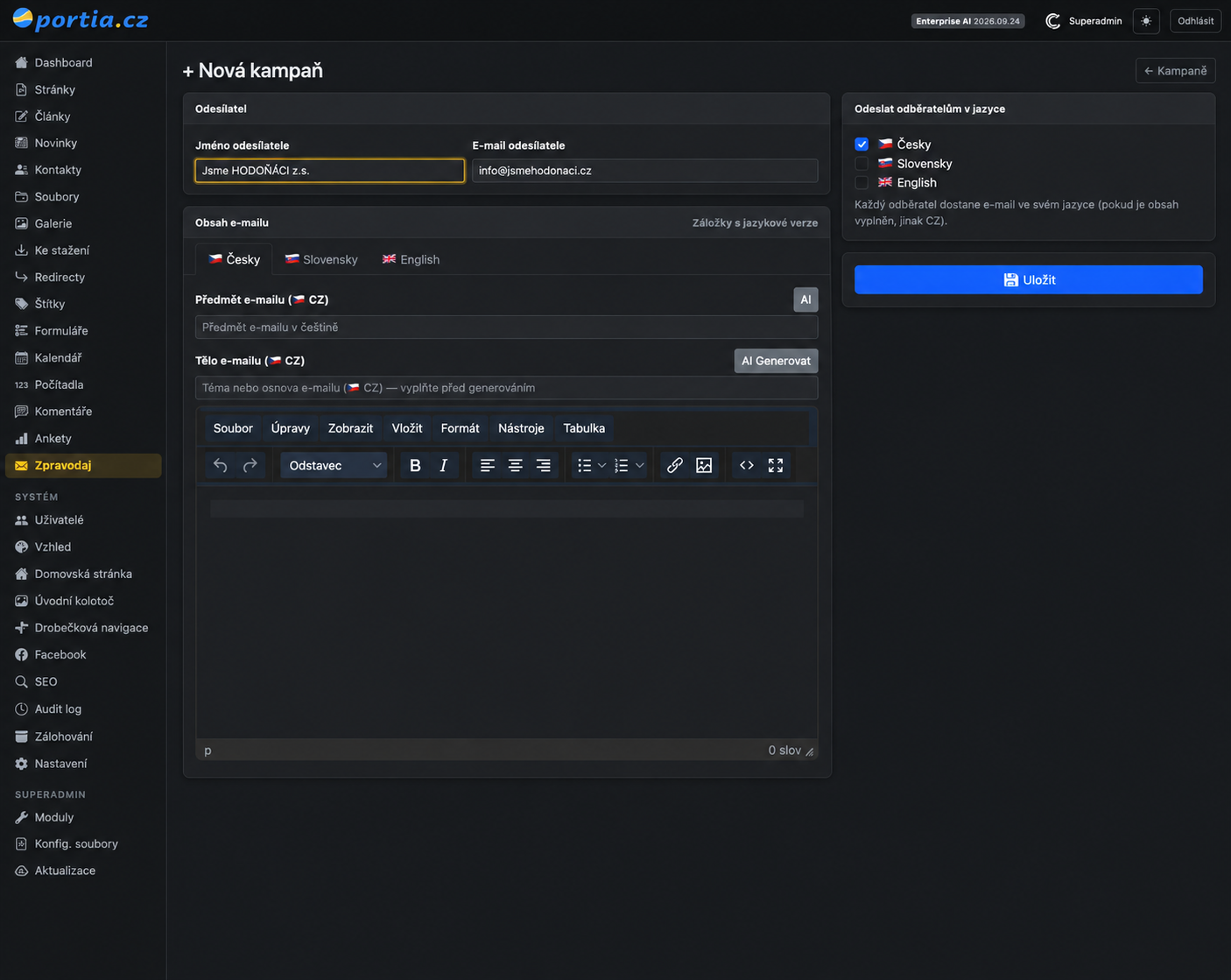This screenshot has width=1231, height=980.
Task: Insert a hyperlink in the editor
Action: tap(675, 465)
